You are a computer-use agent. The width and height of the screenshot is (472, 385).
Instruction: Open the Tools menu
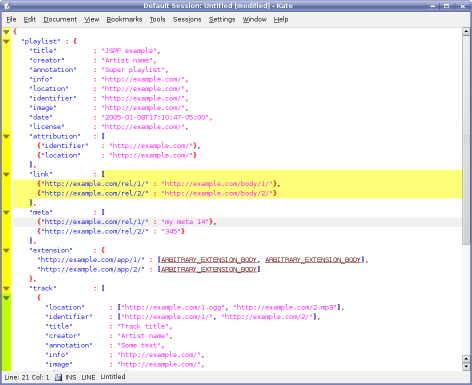coord(157,19)
